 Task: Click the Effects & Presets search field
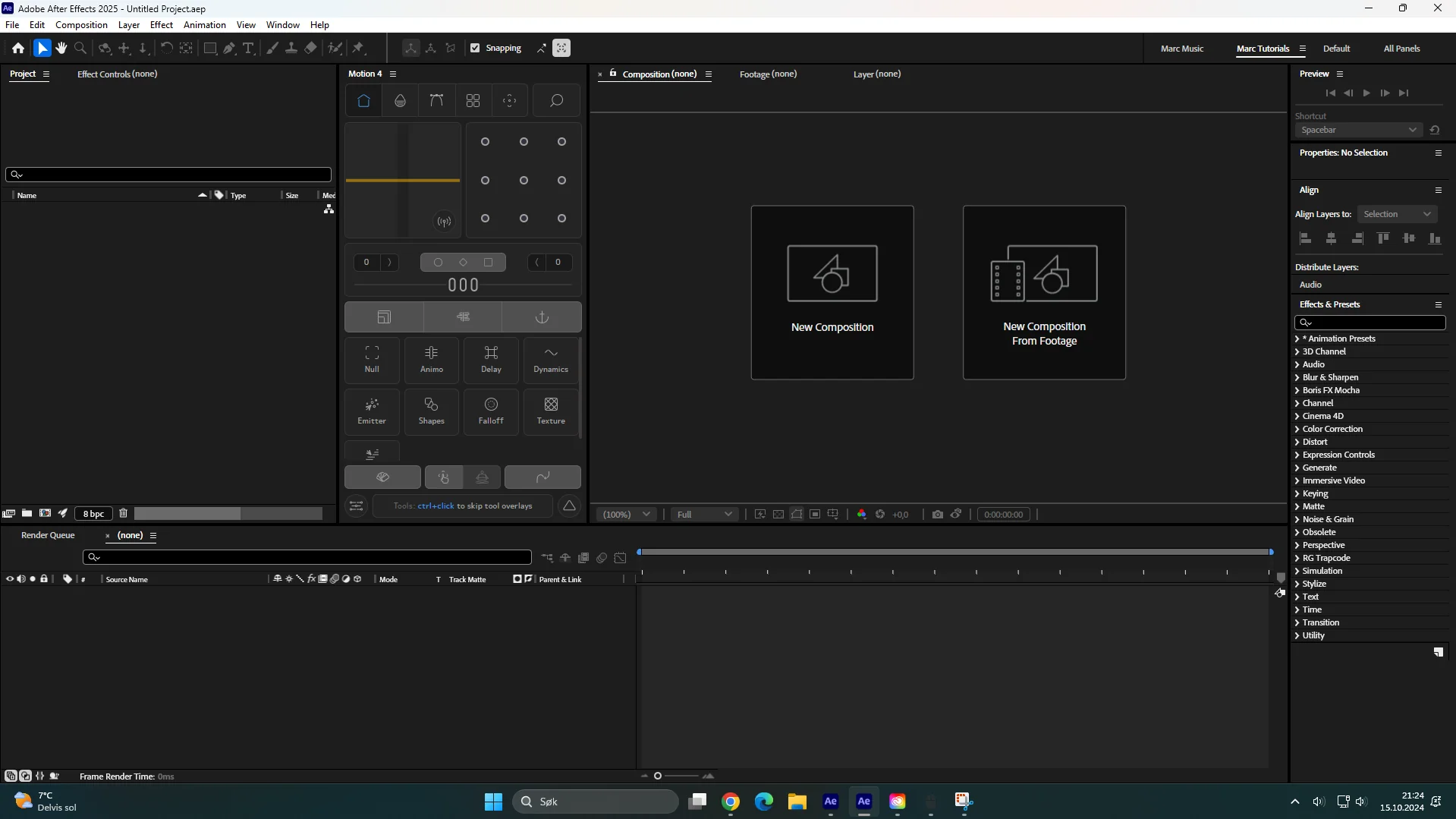[x=1370, y=323]
